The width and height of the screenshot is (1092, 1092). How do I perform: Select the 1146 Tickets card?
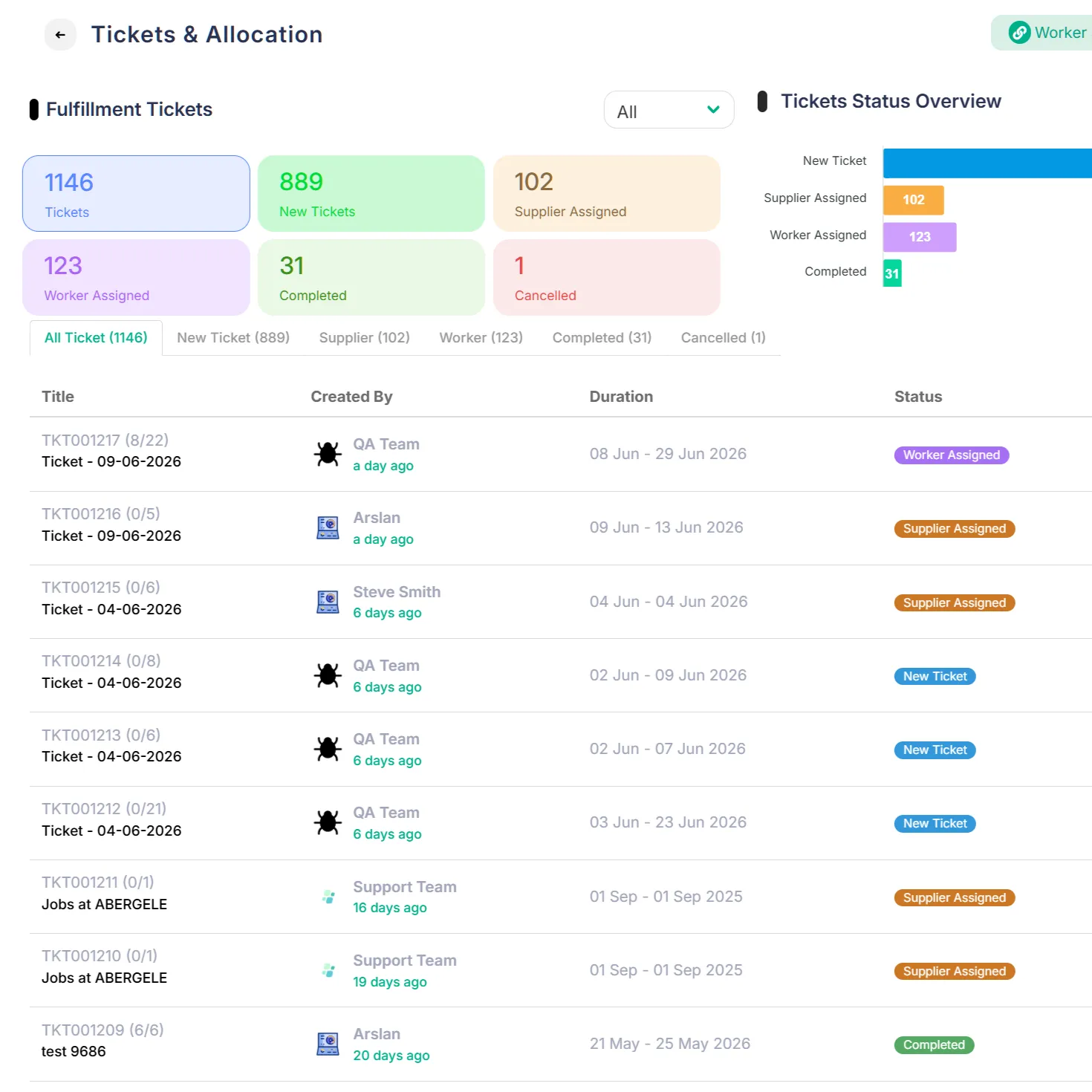(136, 193)
